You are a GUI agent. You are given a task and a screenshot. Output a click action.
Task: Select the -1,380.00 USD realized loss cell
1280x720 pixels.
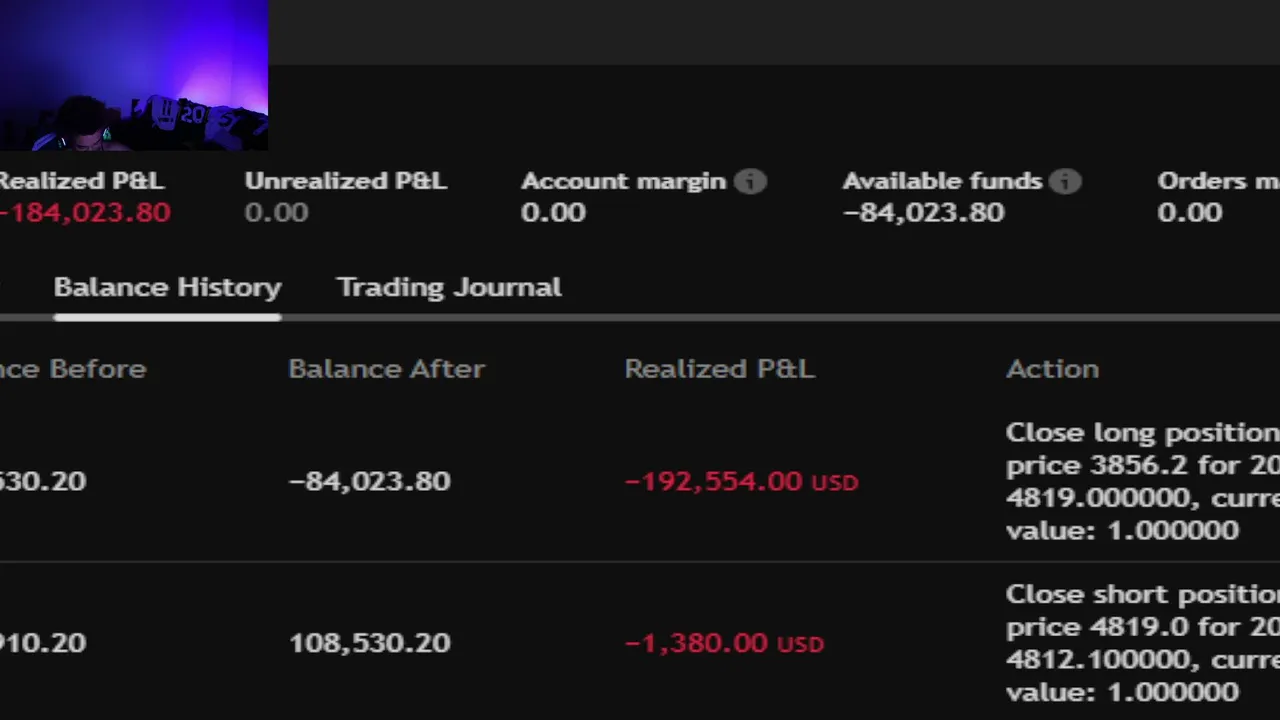coord(723,643)
